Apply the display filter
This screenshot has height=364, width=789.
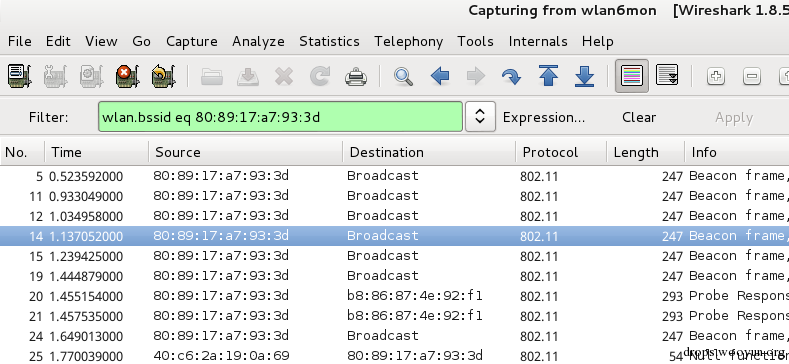(x=734, y=118)
